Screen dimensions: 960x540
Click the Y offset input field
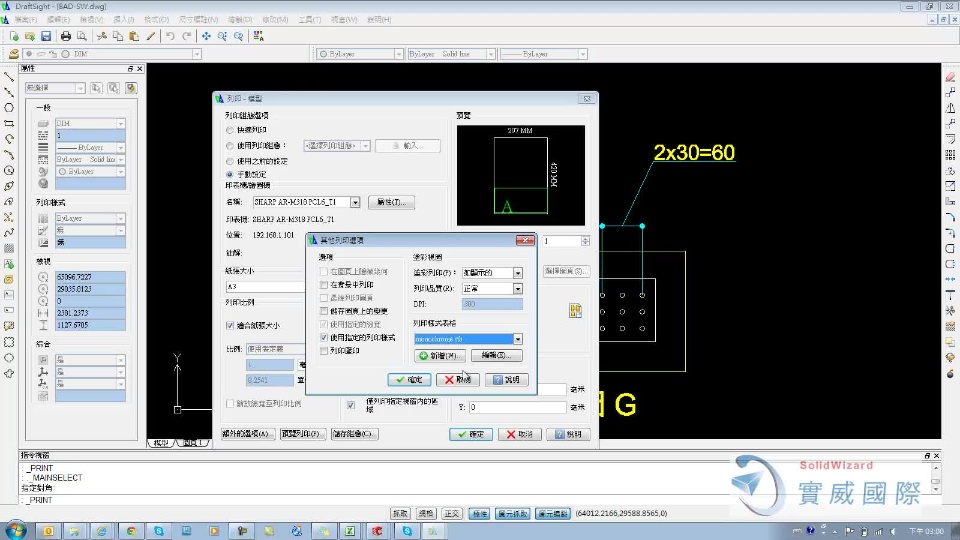tap(517, 408)
